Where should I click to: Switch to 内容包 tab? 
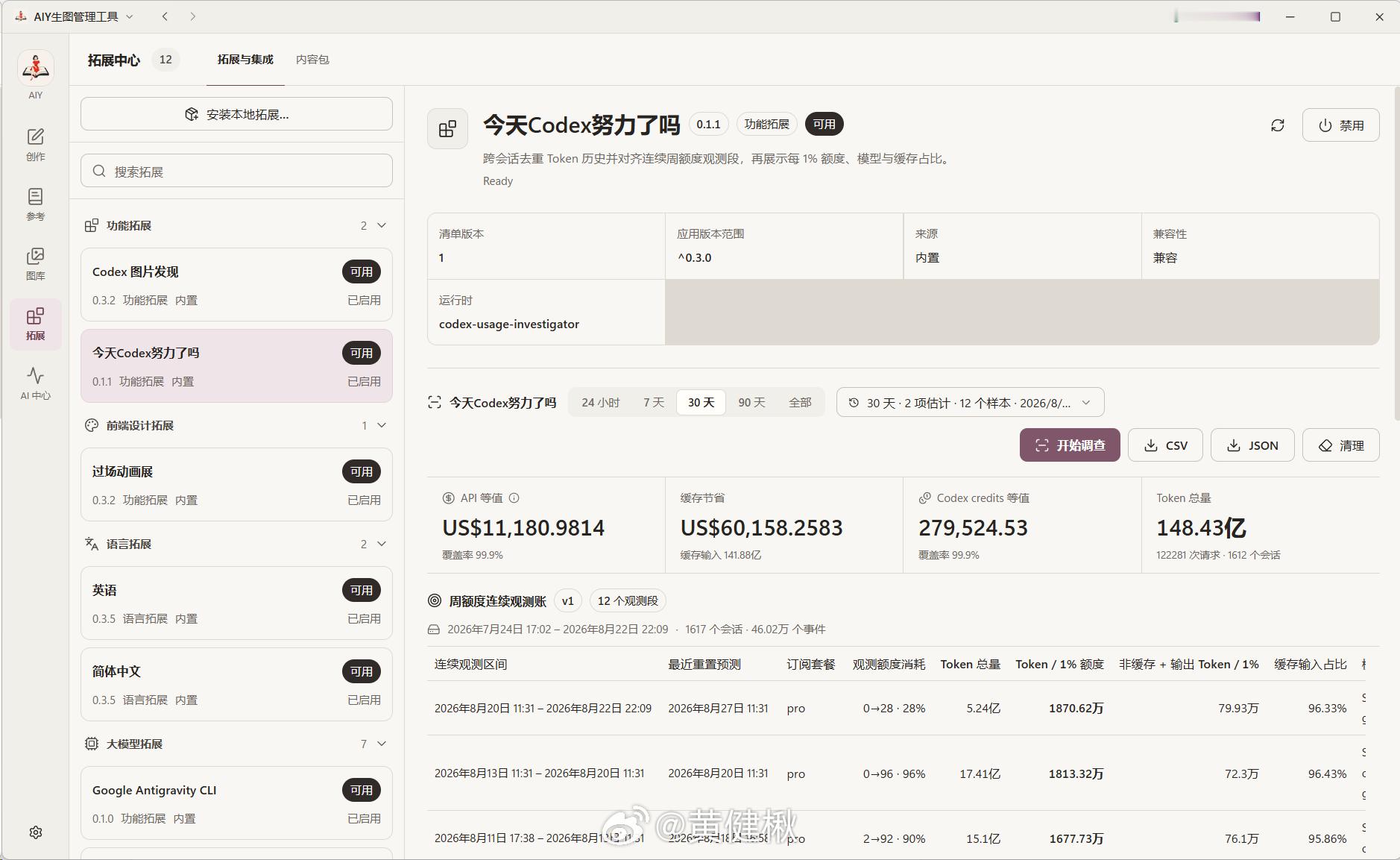click(x=312, y=60)
